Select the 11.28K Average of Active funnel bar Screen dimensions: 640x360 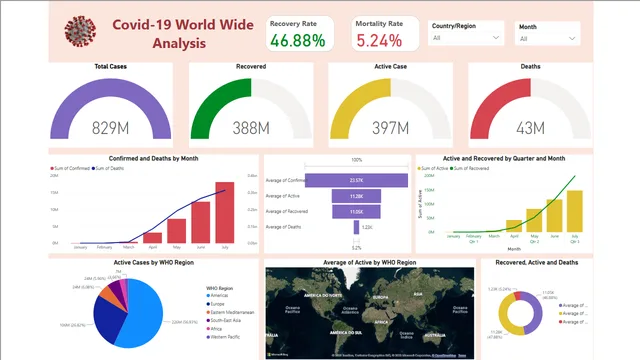pos(356,196)
